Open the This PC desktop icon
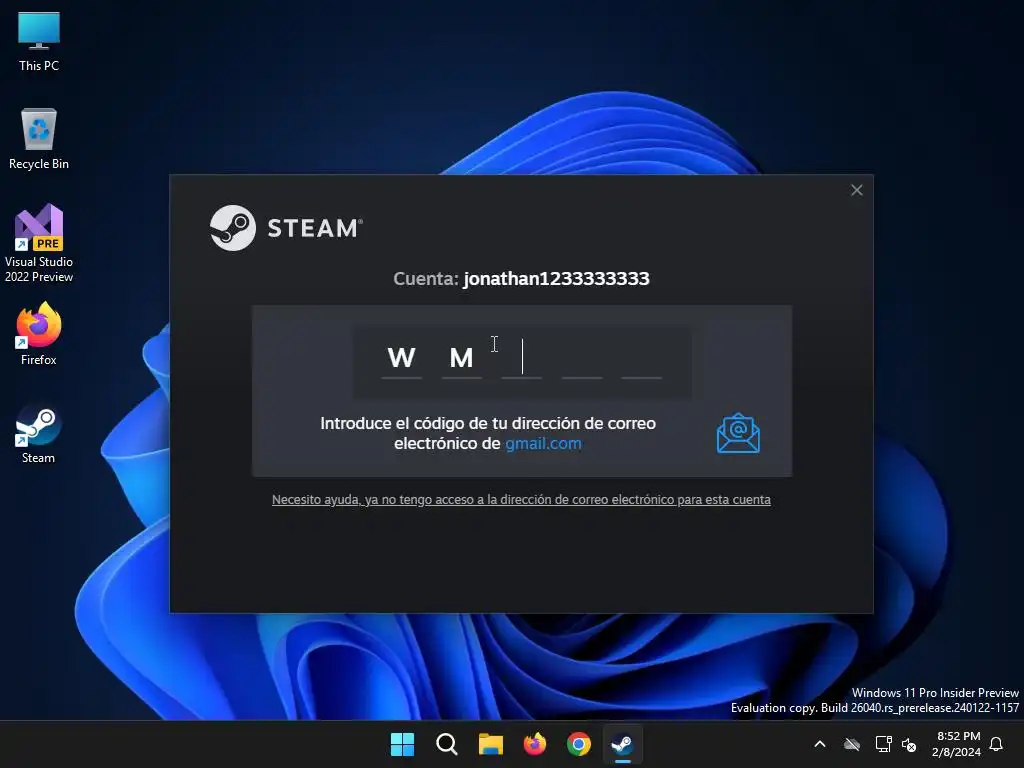Image resolution: width=1024 pixels, height=768 pixels. point(39,41)
